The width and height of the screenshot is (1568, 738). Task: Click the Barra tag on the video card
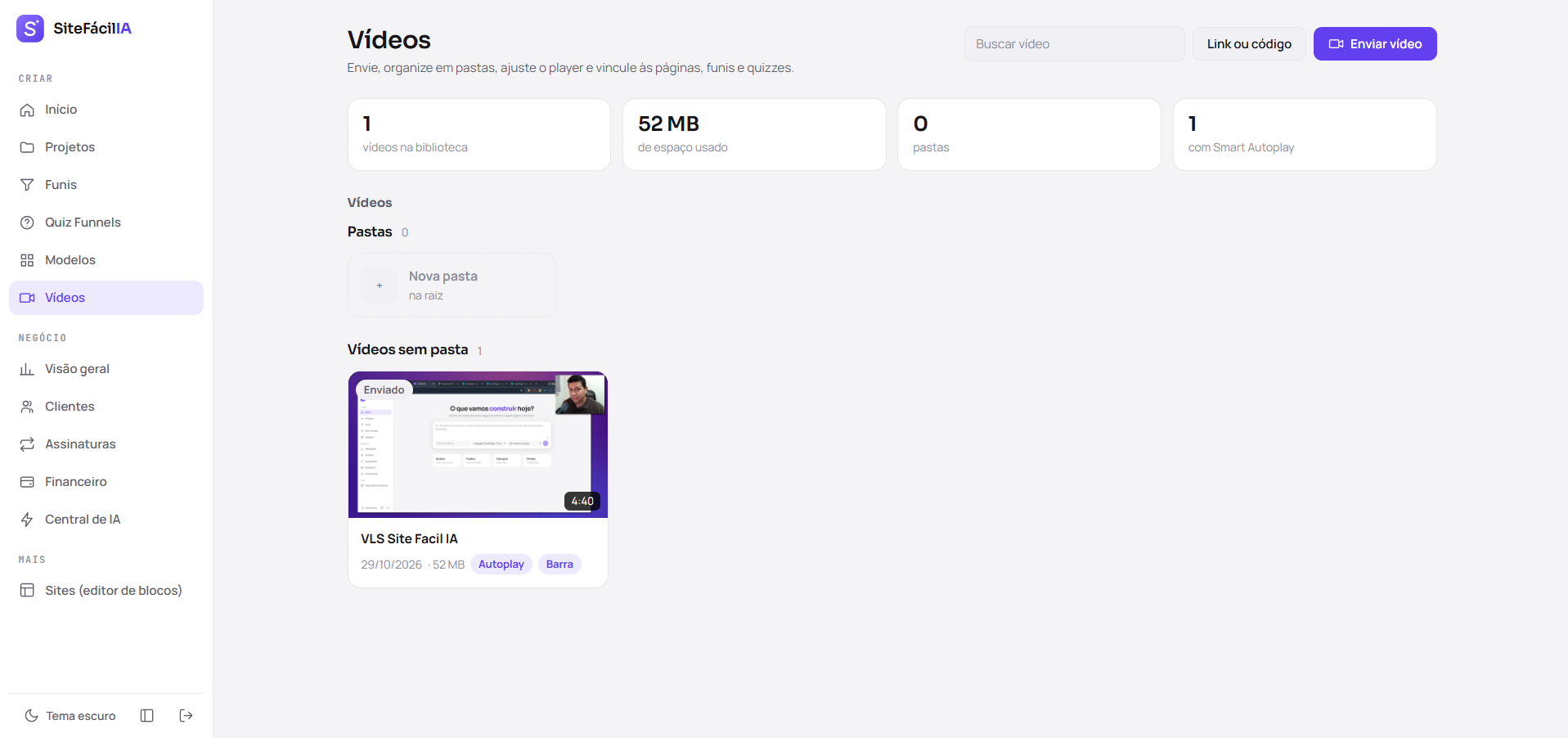[x=559, y=565]
